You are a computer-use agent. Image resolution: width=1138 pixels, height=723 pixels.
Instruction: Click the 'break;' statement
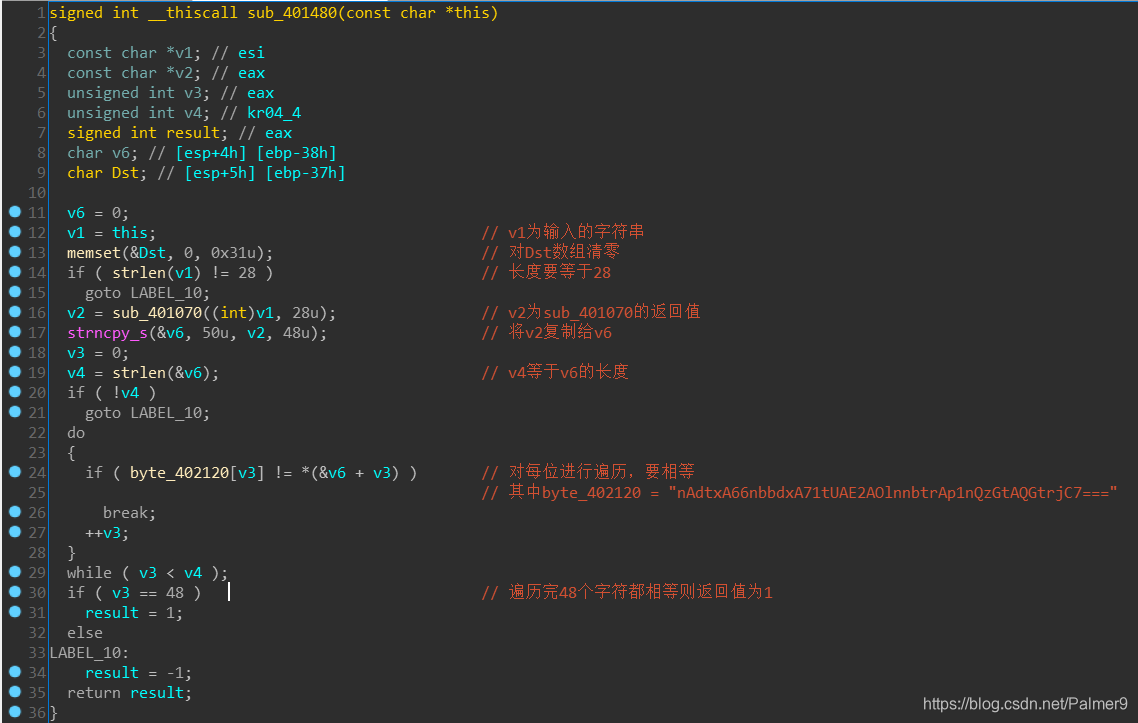[x=129, y=512]
